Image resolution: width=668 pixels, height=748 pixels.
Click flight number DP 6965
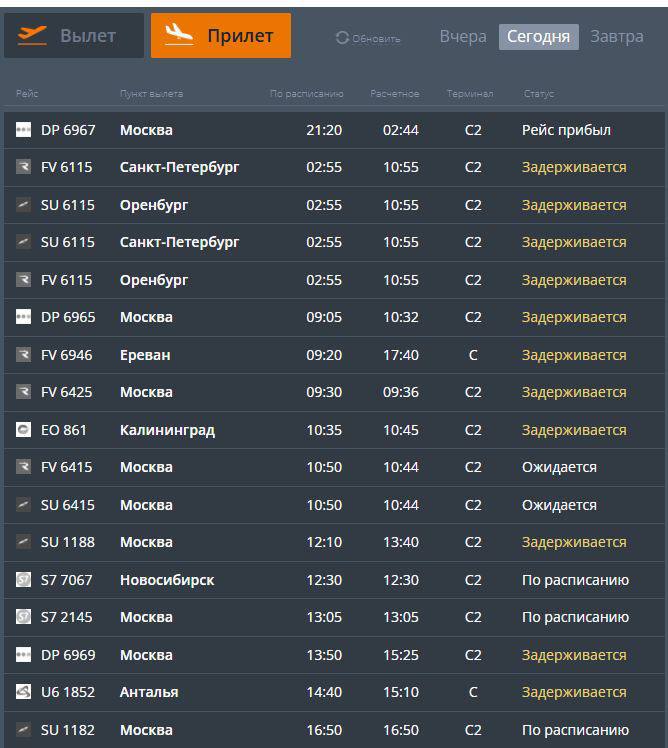pyautogui.click(x=68, y=317)
